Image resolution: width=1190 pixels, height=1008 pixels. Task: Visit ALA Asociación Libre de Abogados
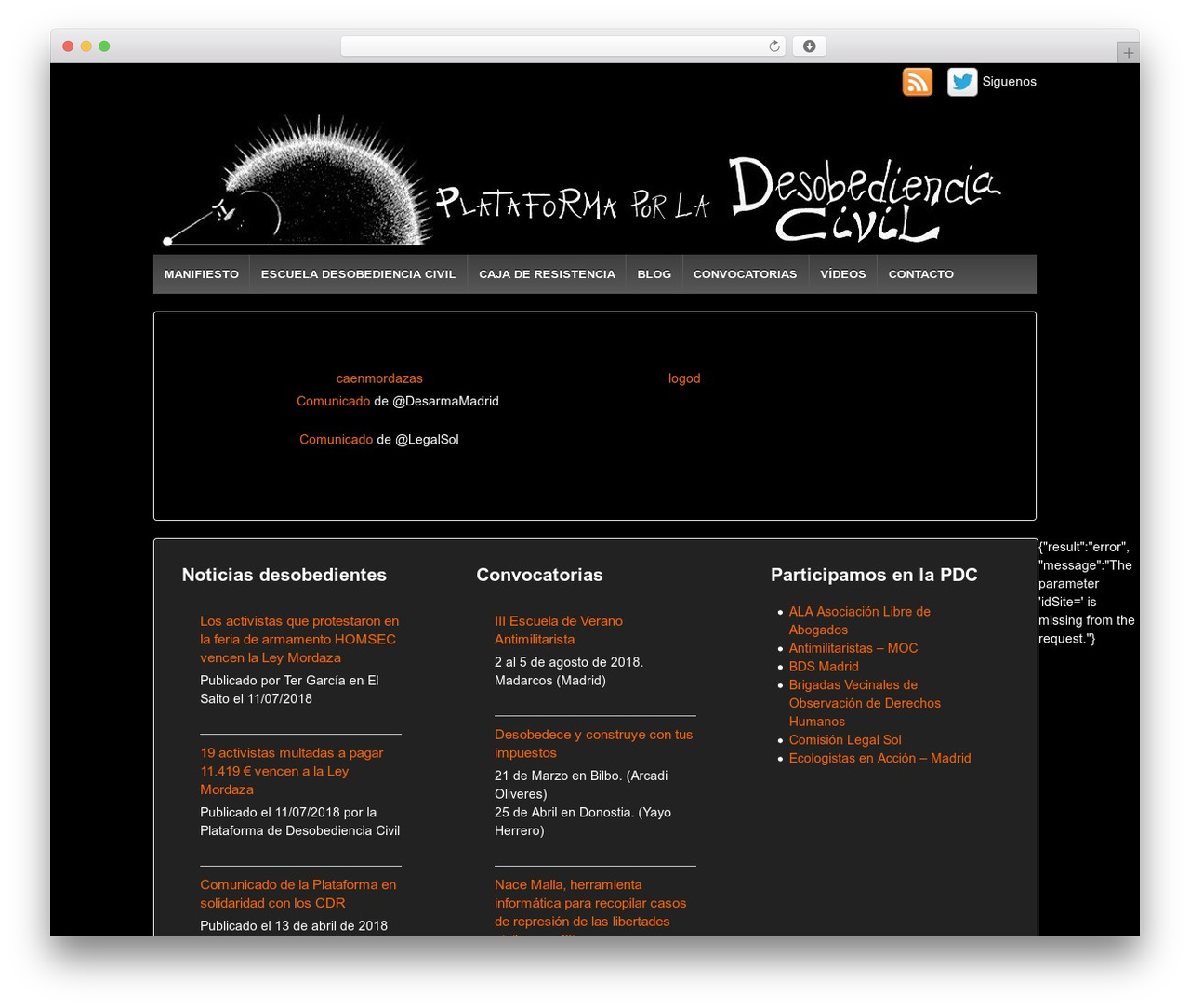tap(860, 621)
